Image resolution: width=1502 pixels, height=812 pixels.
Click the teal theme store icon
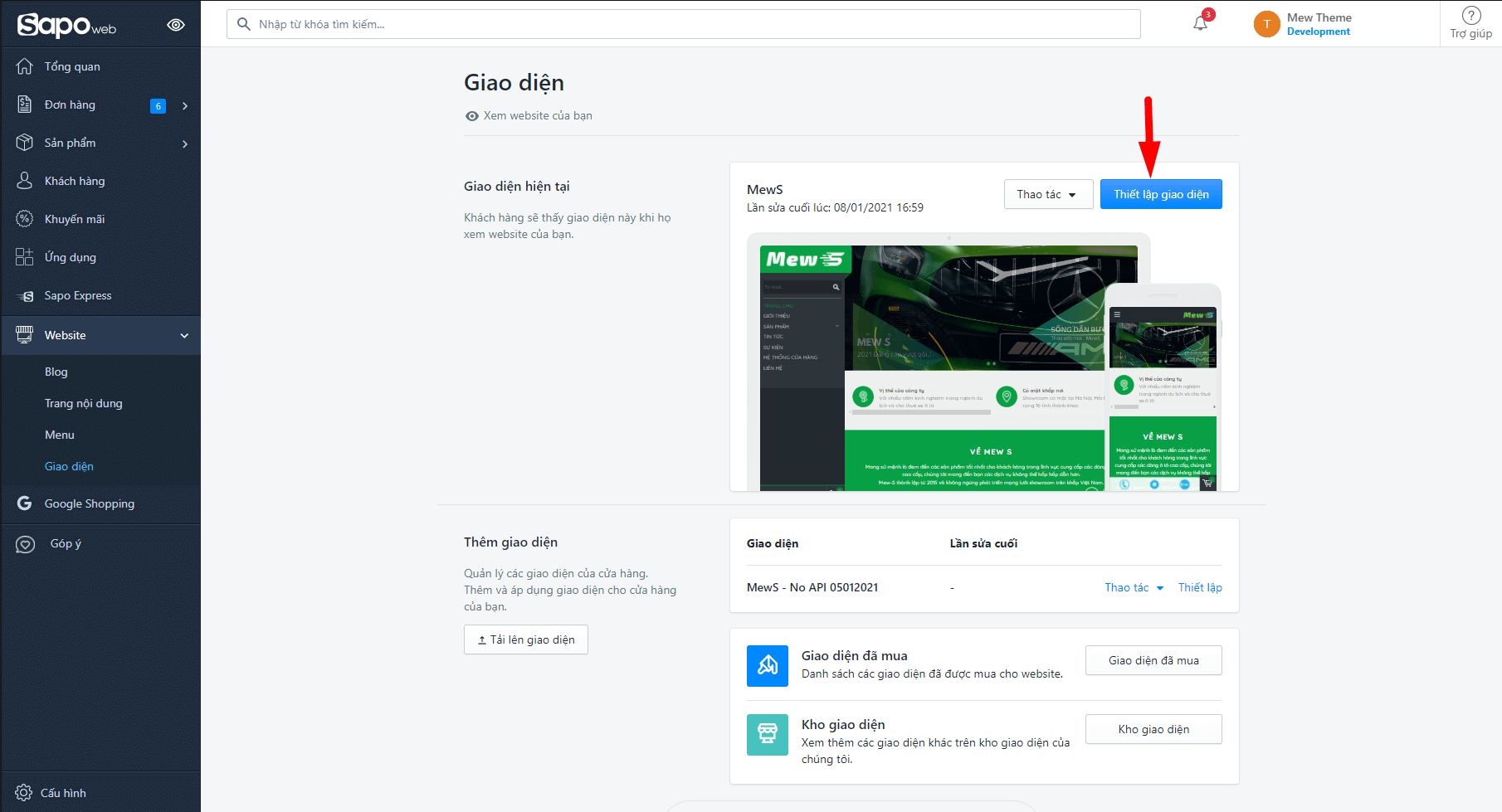[x=768, y=735]
